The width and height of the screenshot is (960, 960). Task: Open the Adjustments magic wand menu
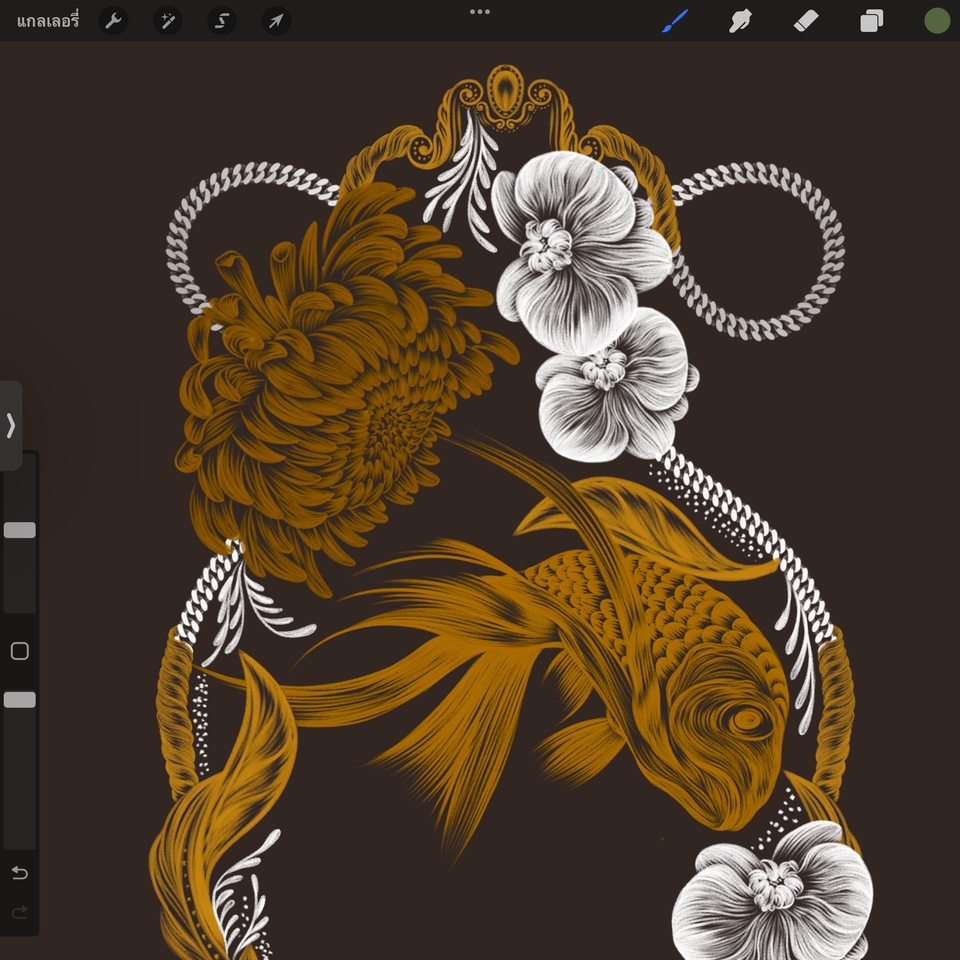click(x=168, y=21)
